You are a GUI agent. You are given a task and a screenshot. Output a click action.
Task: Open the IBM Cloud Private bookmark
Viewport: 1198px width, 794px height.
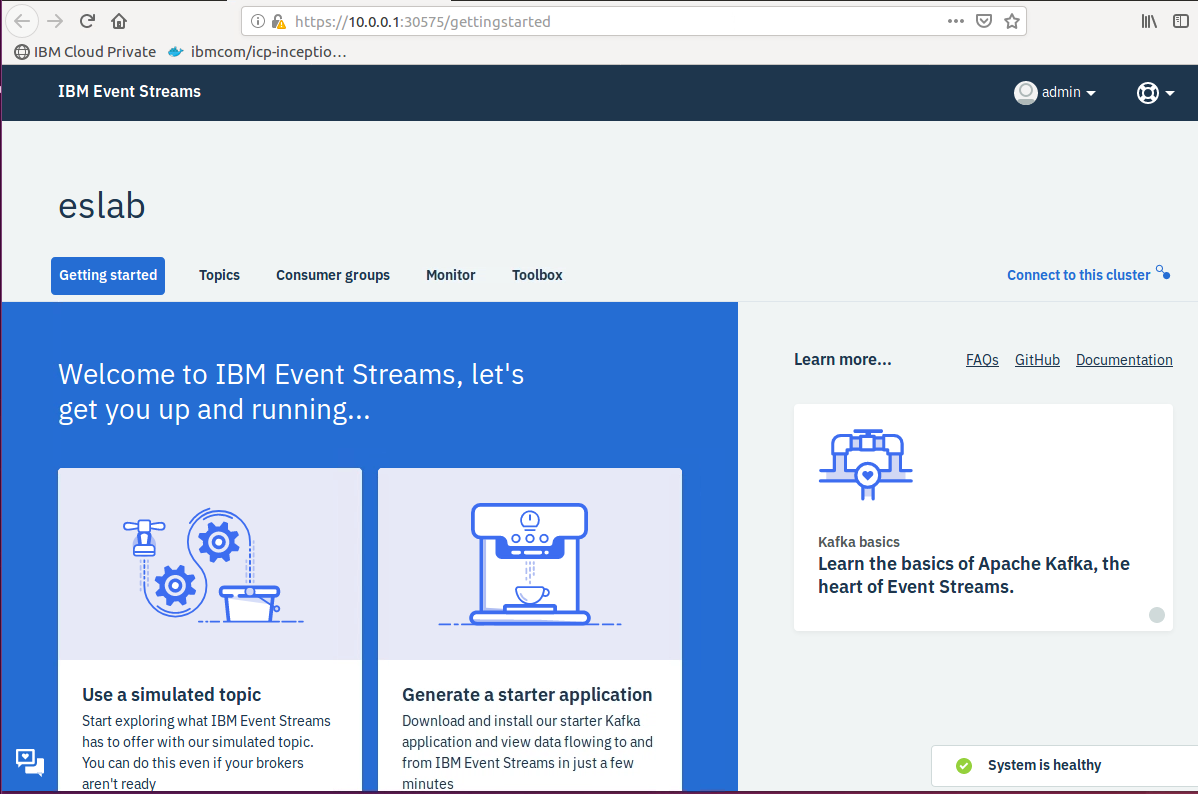85,52
